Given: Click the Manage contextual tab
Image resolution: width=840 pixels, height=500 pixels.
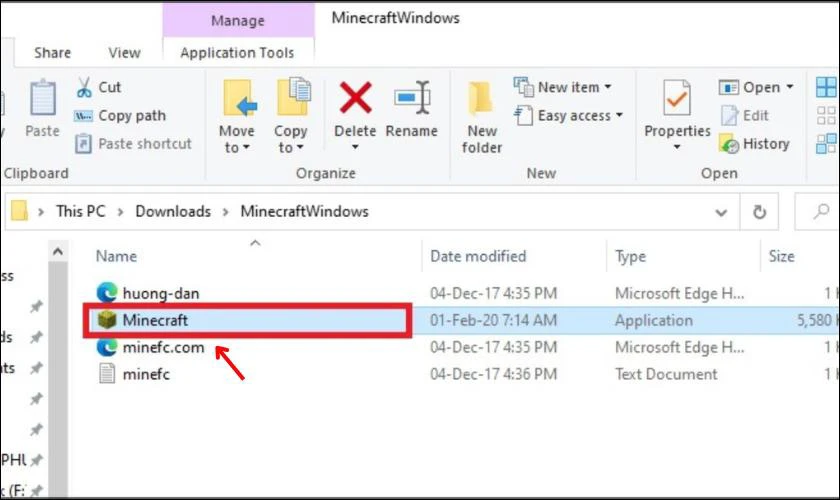Looking at the screenshot, I should tap(238, 20).
